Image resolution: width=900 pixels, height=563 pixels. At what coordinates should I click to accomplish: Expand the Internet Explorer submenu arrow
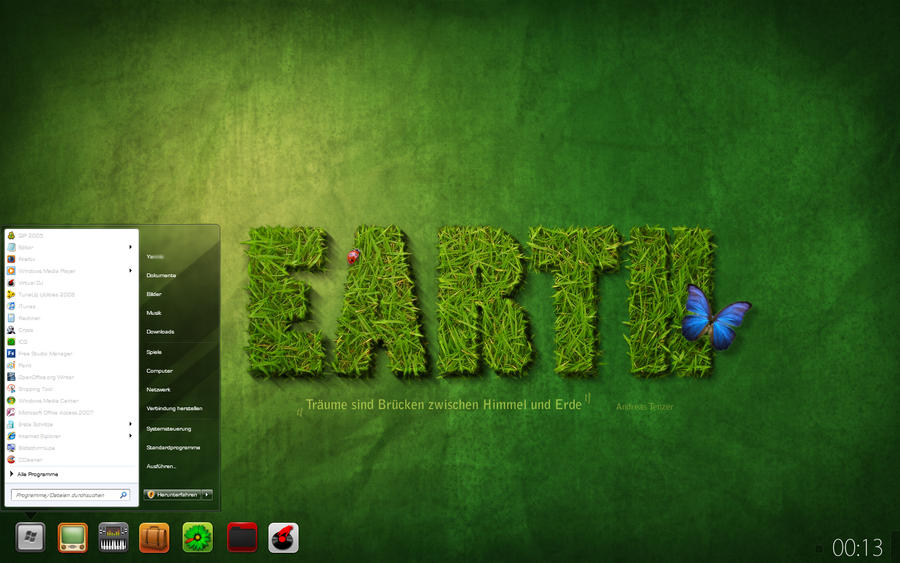[x=130, y=436]
